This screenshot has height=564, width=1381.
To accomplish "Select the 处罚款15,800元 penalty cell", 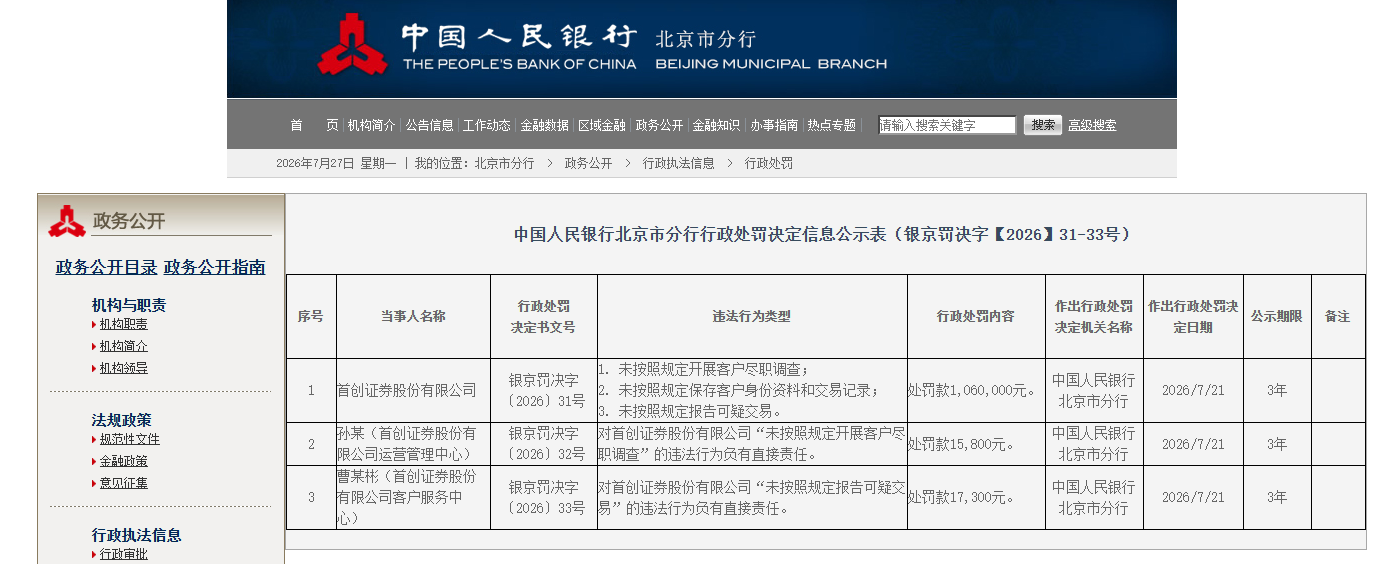I will tap(976, 444).
